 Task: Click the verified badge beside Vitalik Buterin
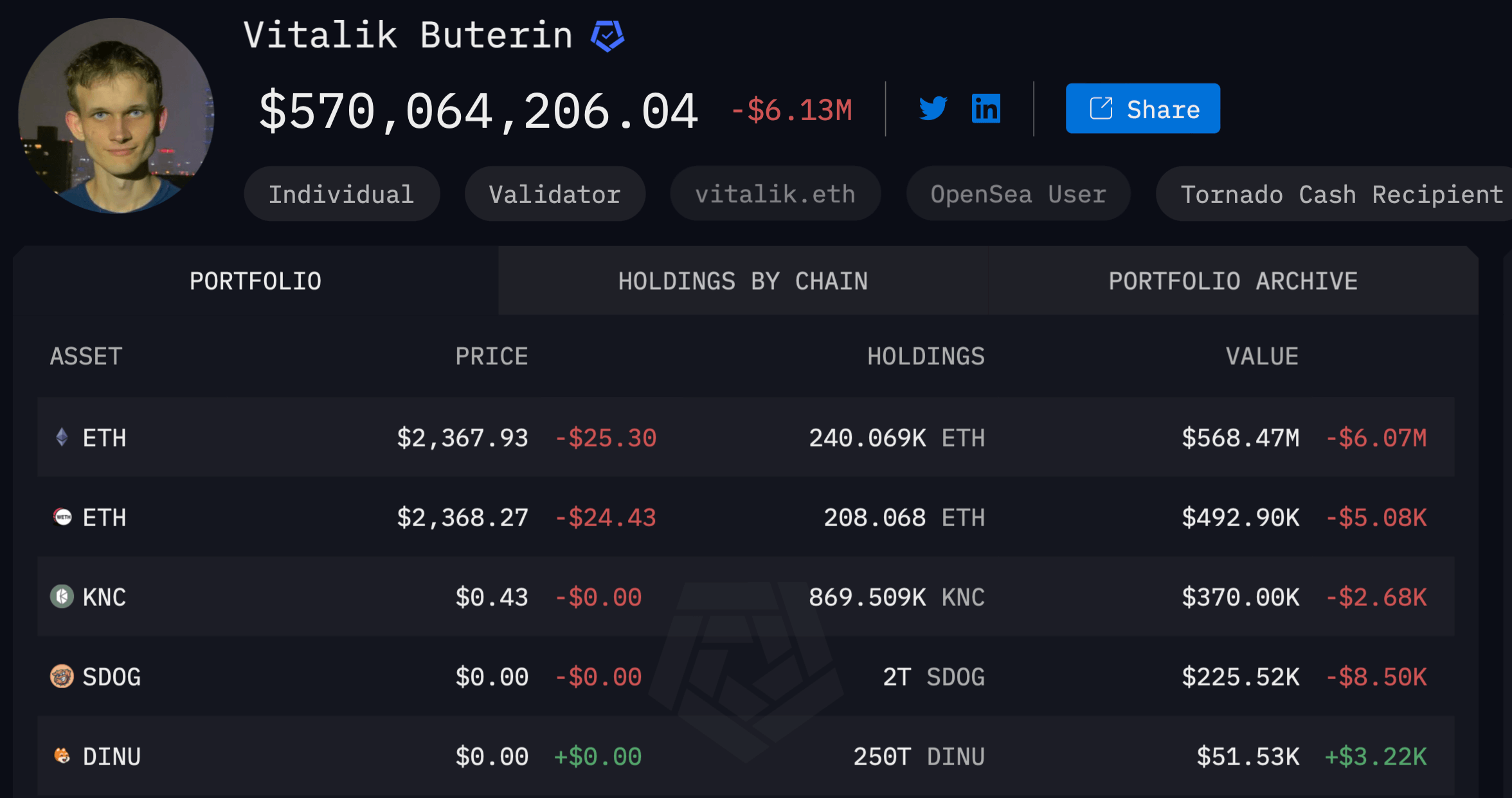point(607,35)
